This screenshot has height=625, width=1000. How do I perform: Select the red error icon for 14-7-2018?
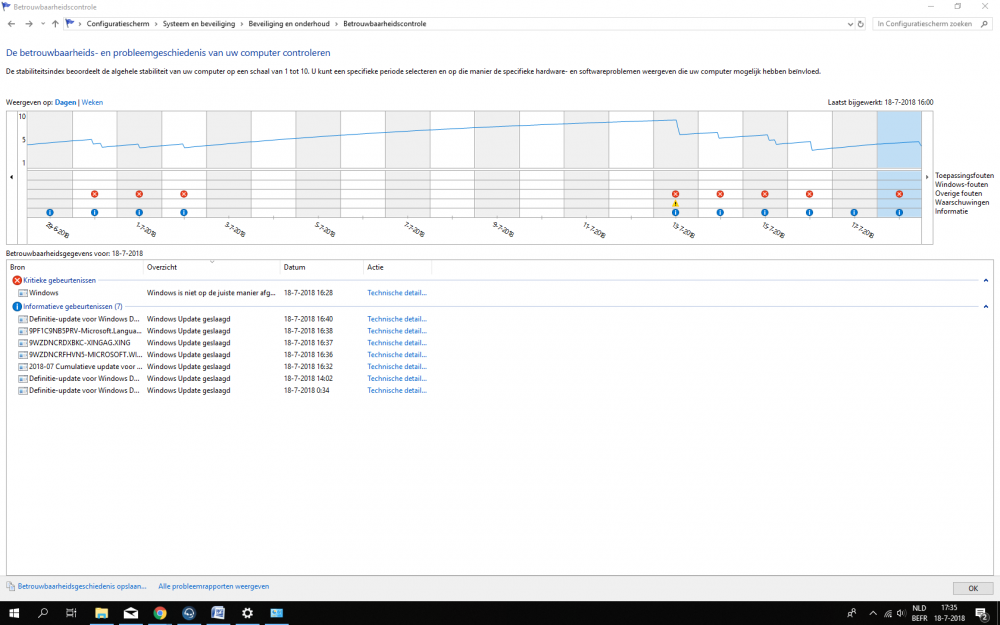pos(720,194)
